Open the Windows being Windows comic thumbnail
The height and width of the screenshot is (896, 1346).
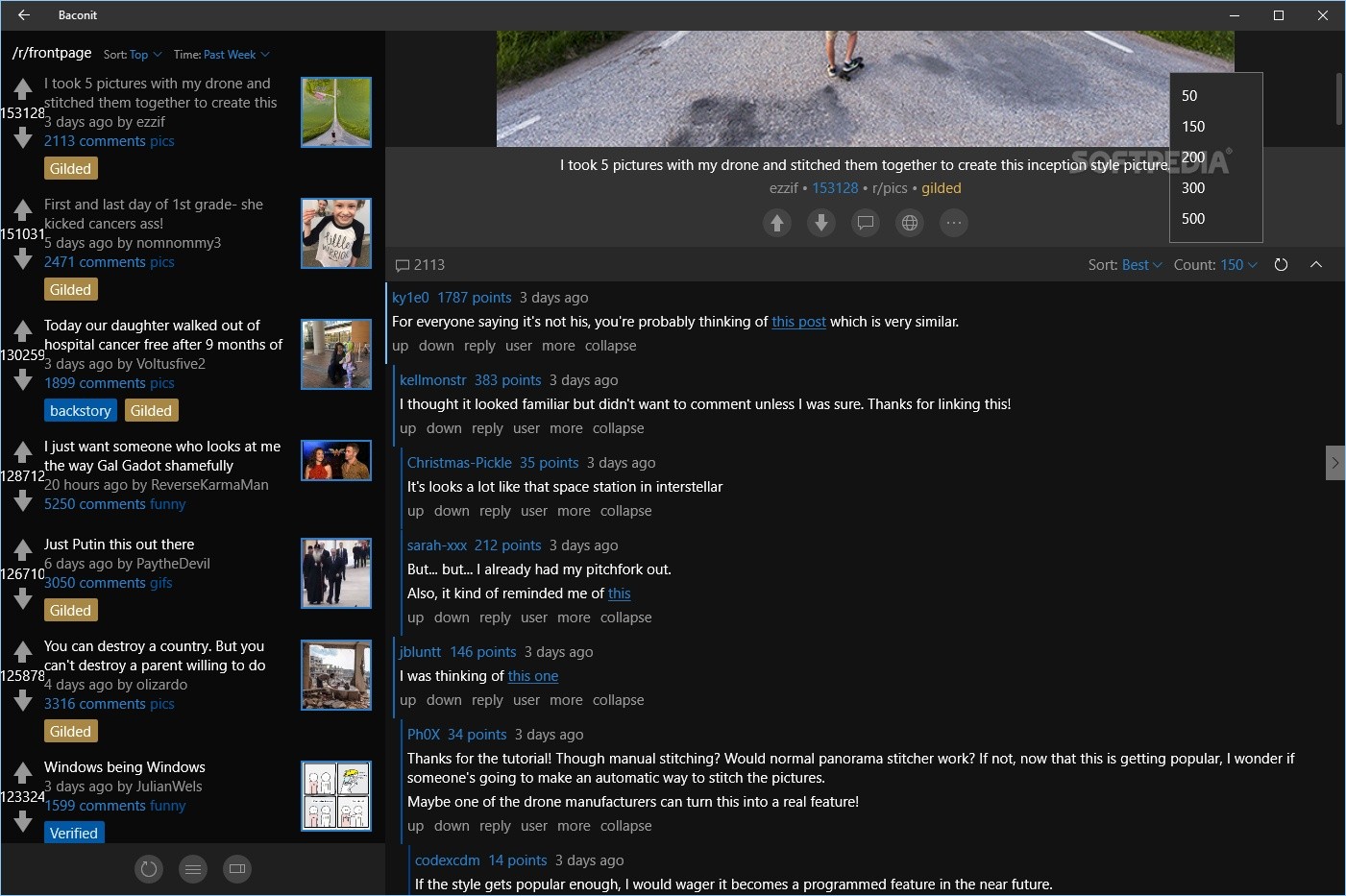tap(336, 796)
